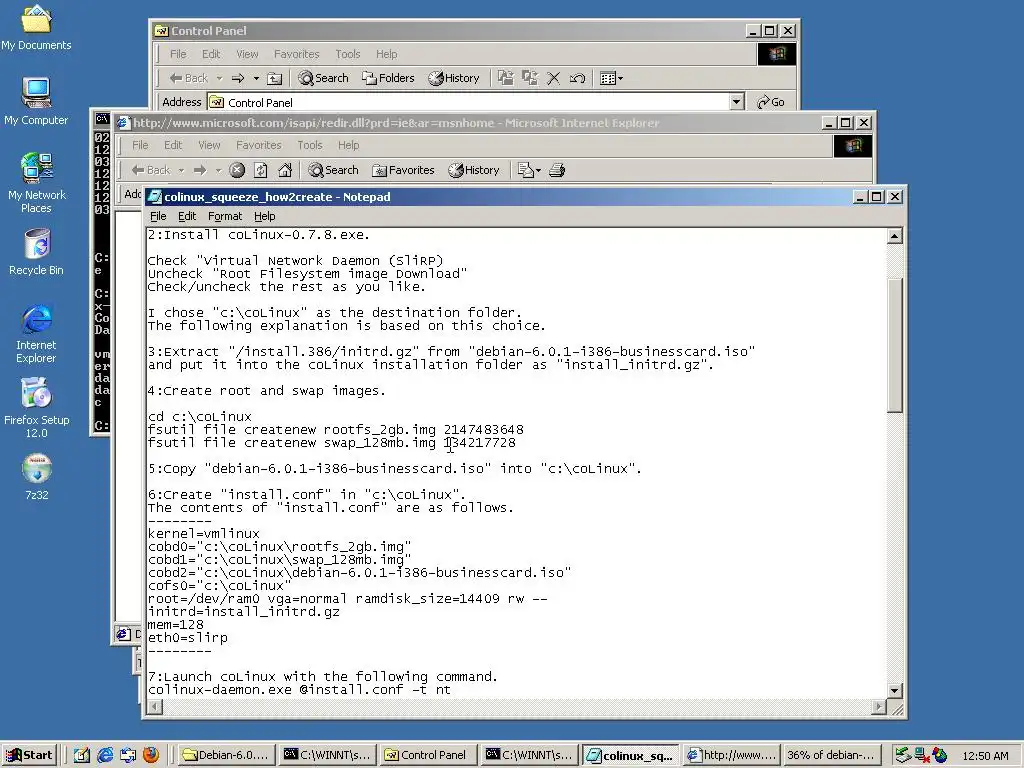Click Undo icon in Control Panel toolbar
The image size is (1024, 768).
pyautogui.click(x=577, y=78)
